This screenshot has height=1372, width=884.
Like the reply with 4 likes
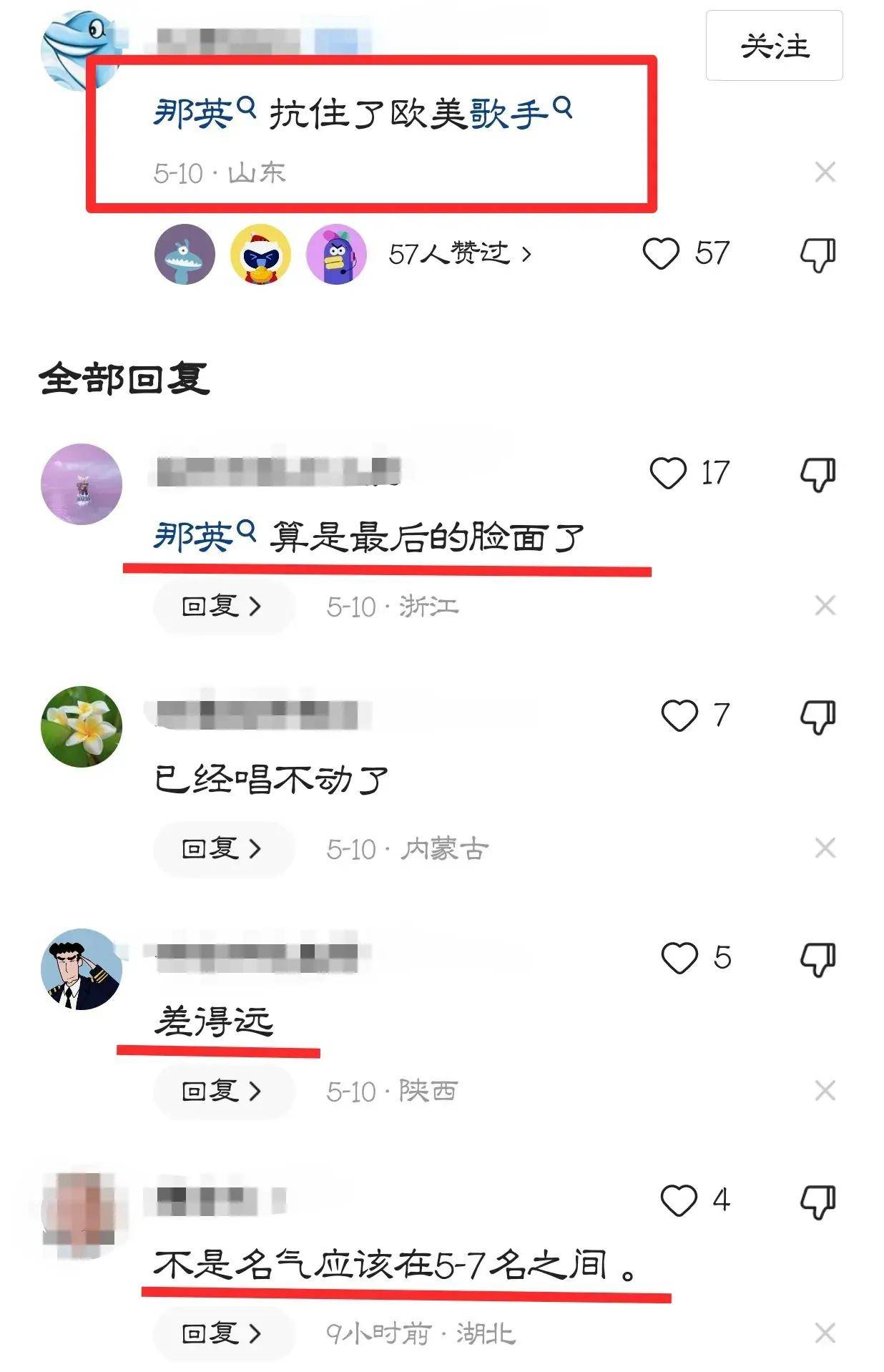[x=679, y=1200]
